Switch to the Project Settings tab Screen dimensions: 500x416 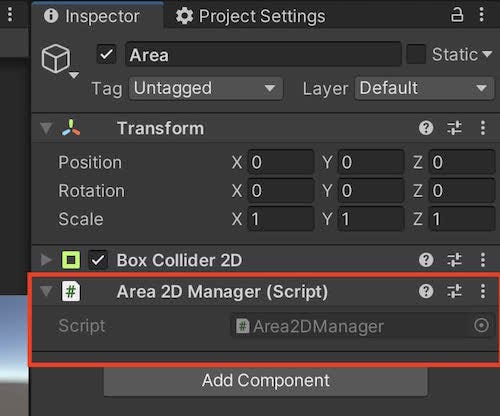250,16
